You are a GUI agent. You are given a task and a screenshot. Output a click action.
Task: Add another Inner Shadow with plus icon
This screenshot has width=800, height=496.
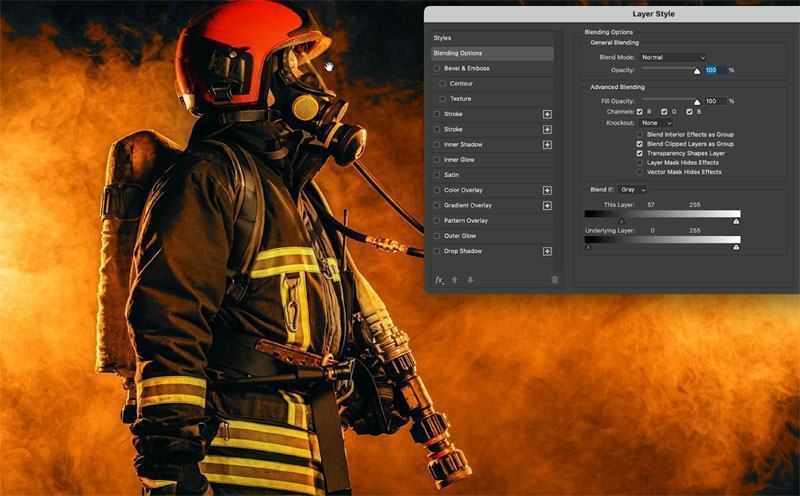click(x=547, y=145)
